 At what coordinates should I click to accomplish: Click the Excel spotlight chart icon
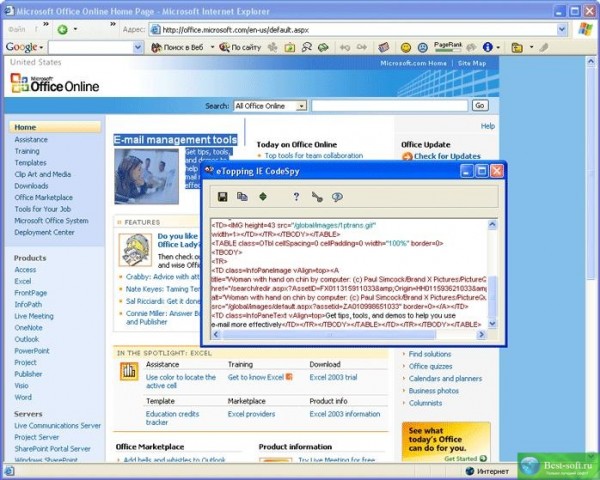coord(129,371)
